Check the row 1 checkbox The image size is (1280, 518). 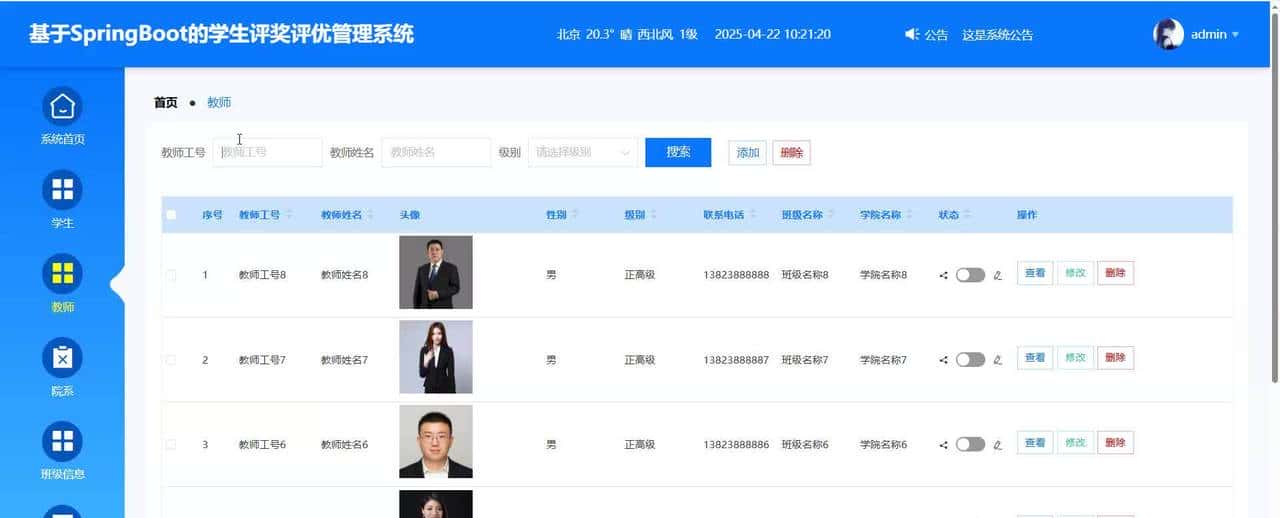(171, 275)
